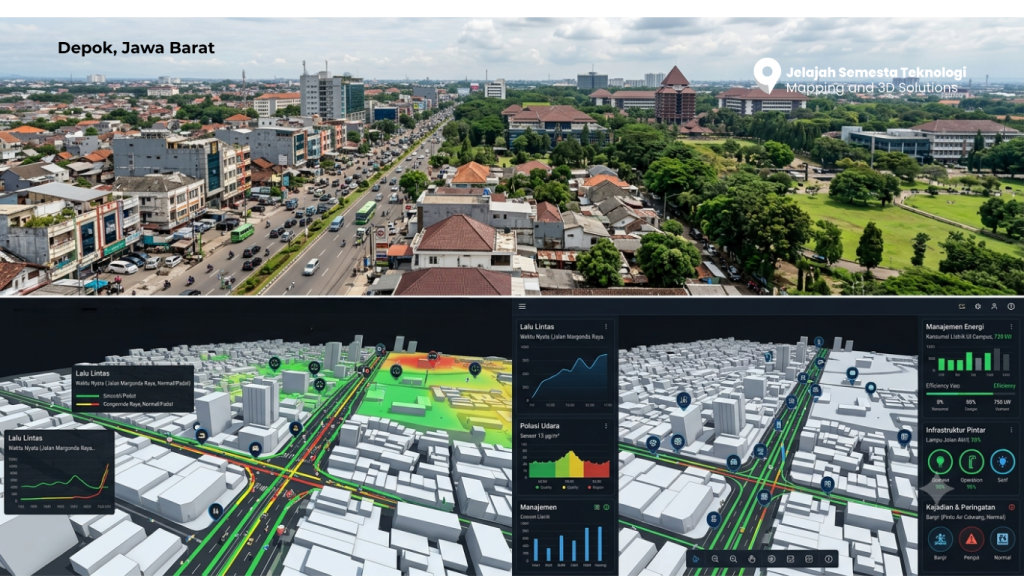1024x576 pixels.
Task: Click the Polusi Udara colored area chart
Action: (x=569, y=464)
